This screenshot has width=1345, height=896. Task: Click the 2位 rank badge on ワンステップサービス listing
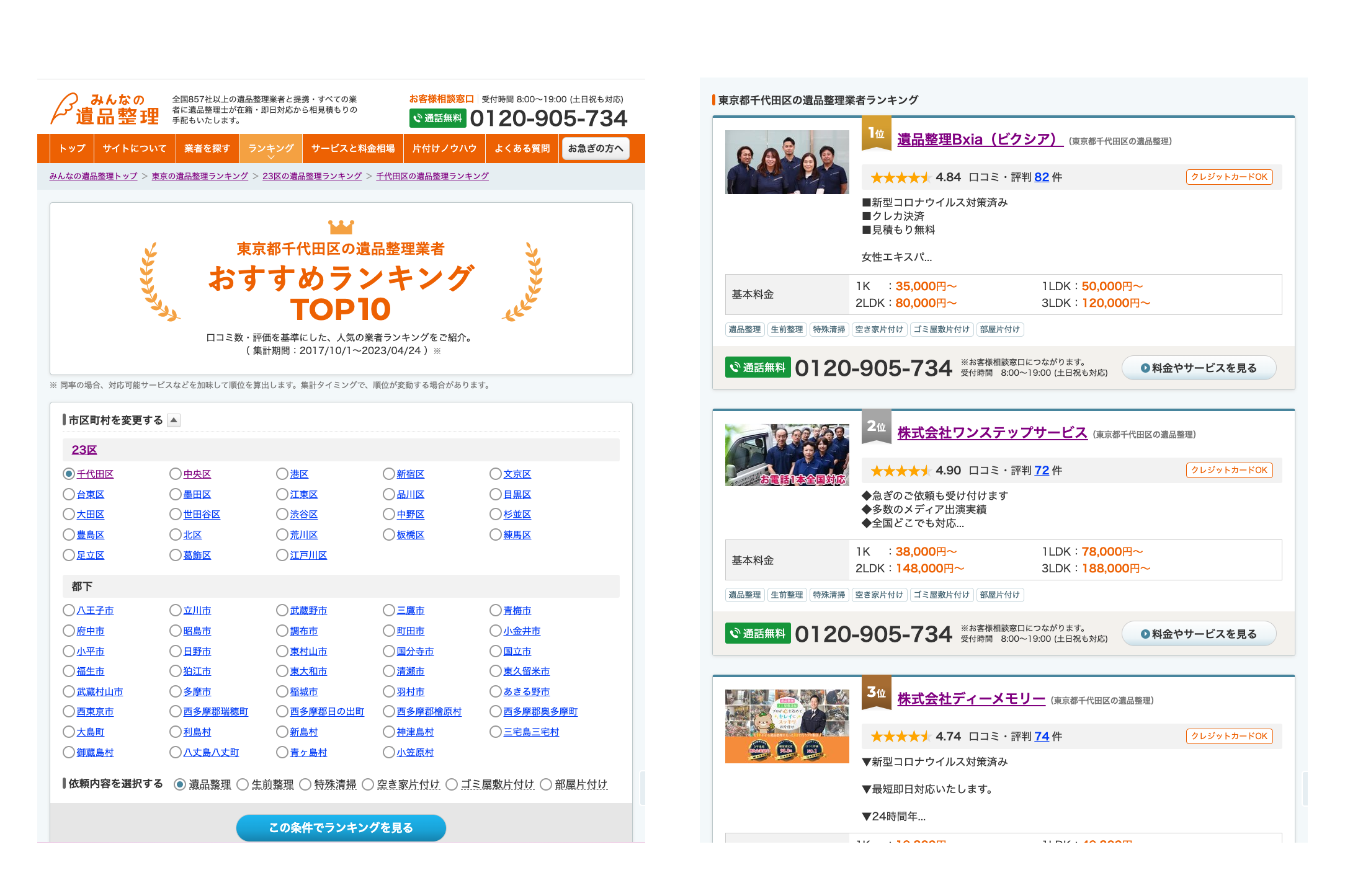coord(876,427)
